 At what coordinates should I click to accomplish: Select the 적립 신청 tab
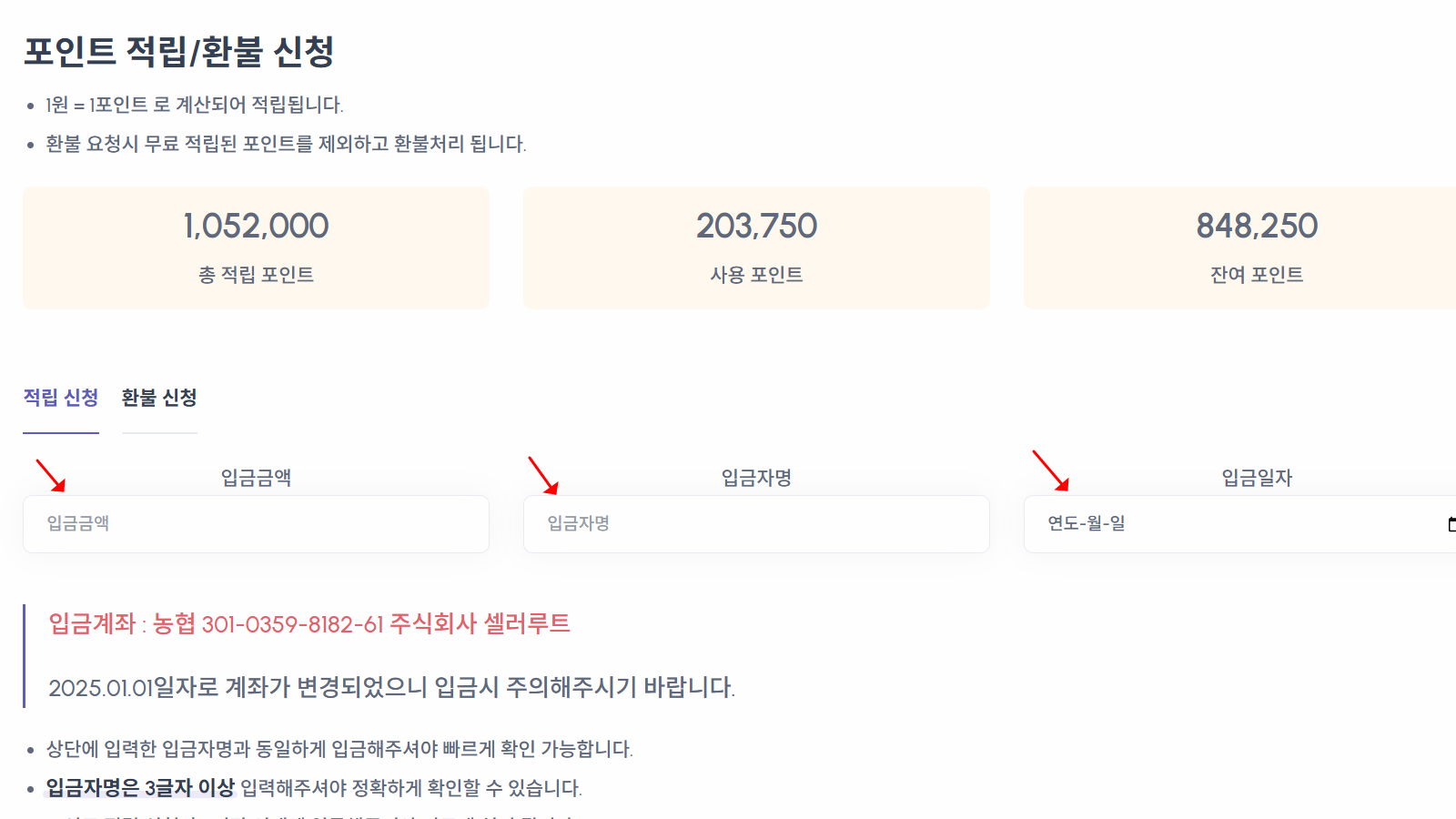click(60, 398)
